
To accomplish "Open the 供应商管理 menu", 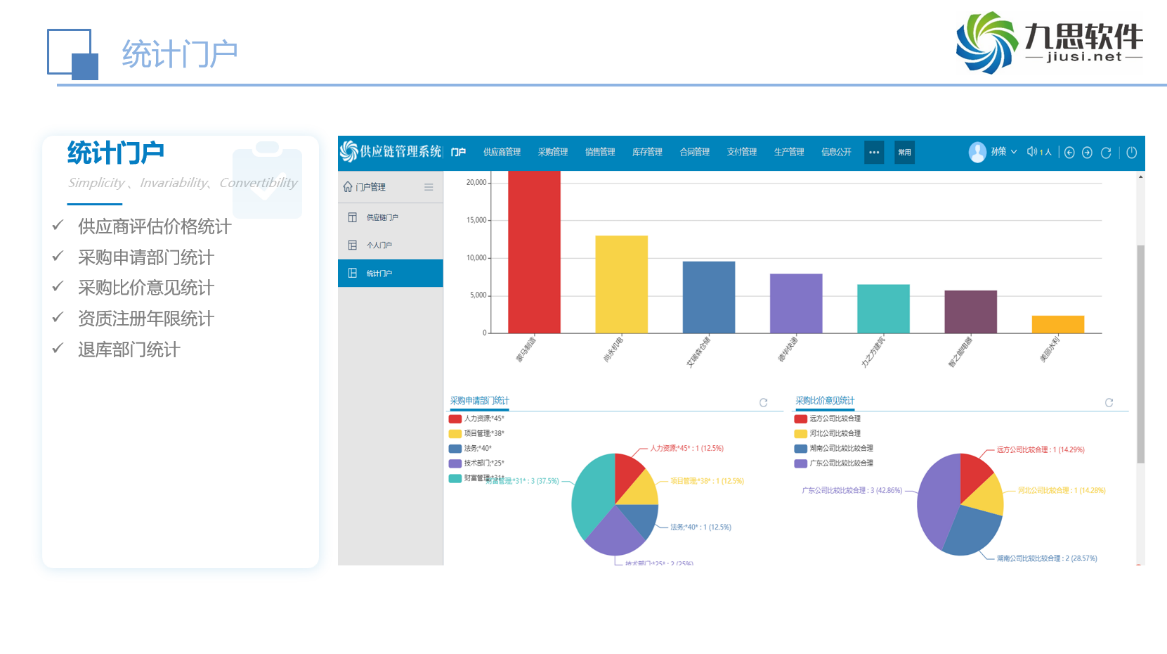I will (x=502, y=152).
